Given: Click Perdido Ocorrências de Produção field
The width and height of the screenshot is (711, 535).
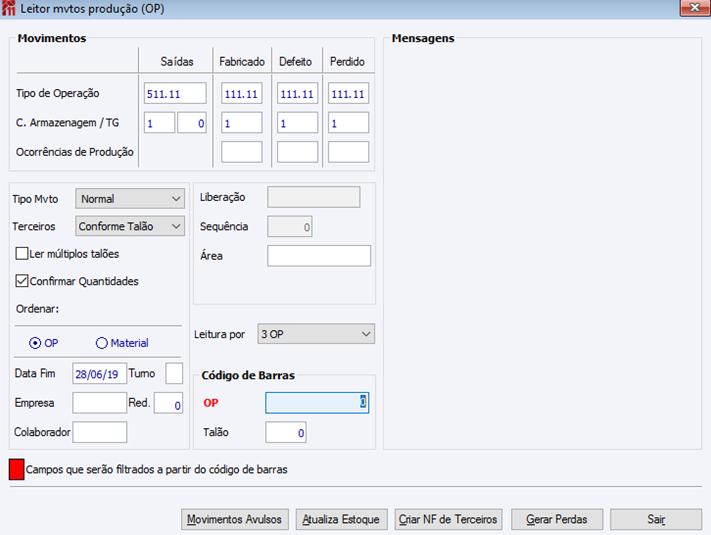Looking at the screenshot, I should coord(348,152).
